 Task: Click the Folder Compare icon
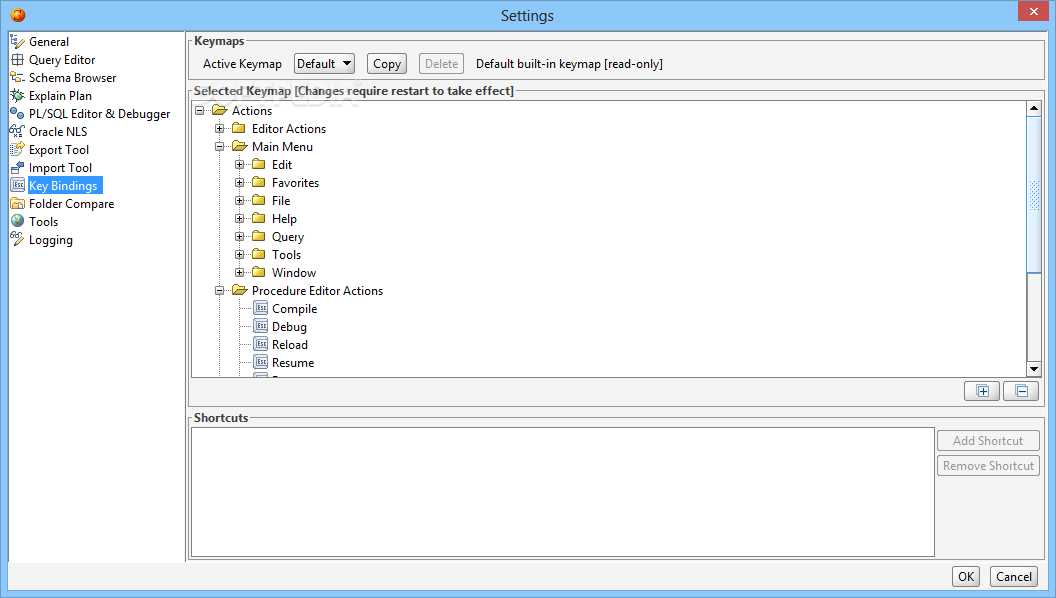point(18,203)
